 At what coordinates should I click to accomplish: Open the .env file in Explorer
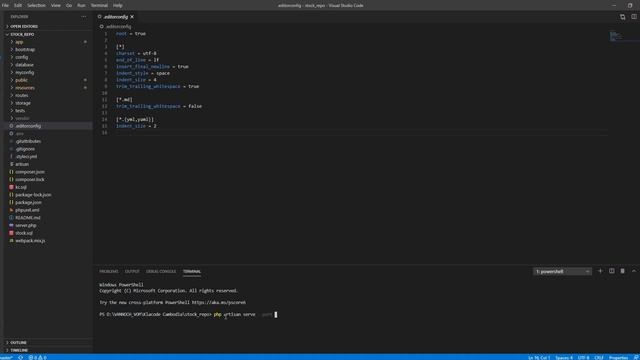coord(20,133)
